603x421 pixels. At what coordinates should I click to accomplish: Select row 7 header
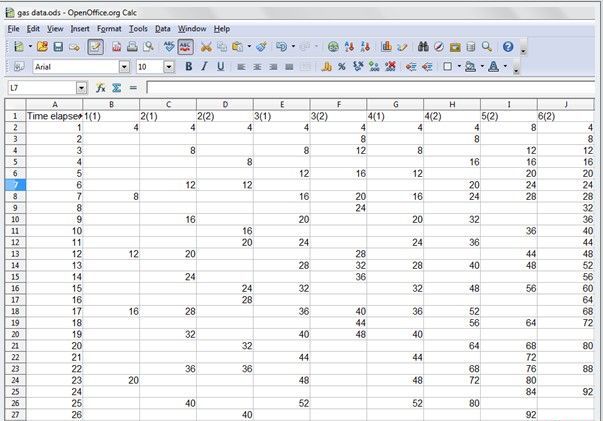click(13, 185)
